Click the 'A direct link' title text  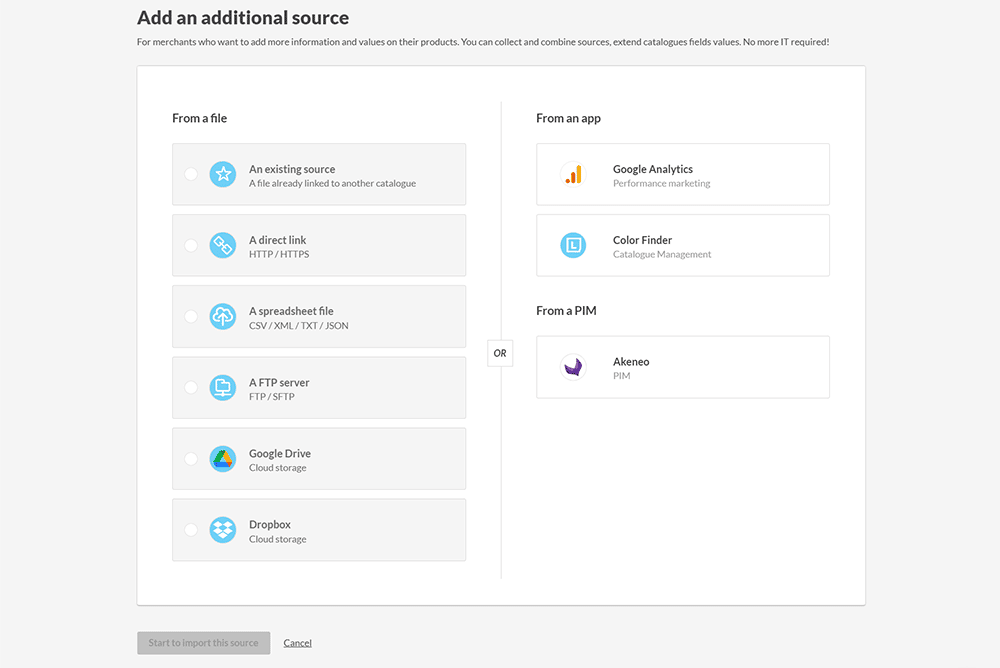point(277,240)
